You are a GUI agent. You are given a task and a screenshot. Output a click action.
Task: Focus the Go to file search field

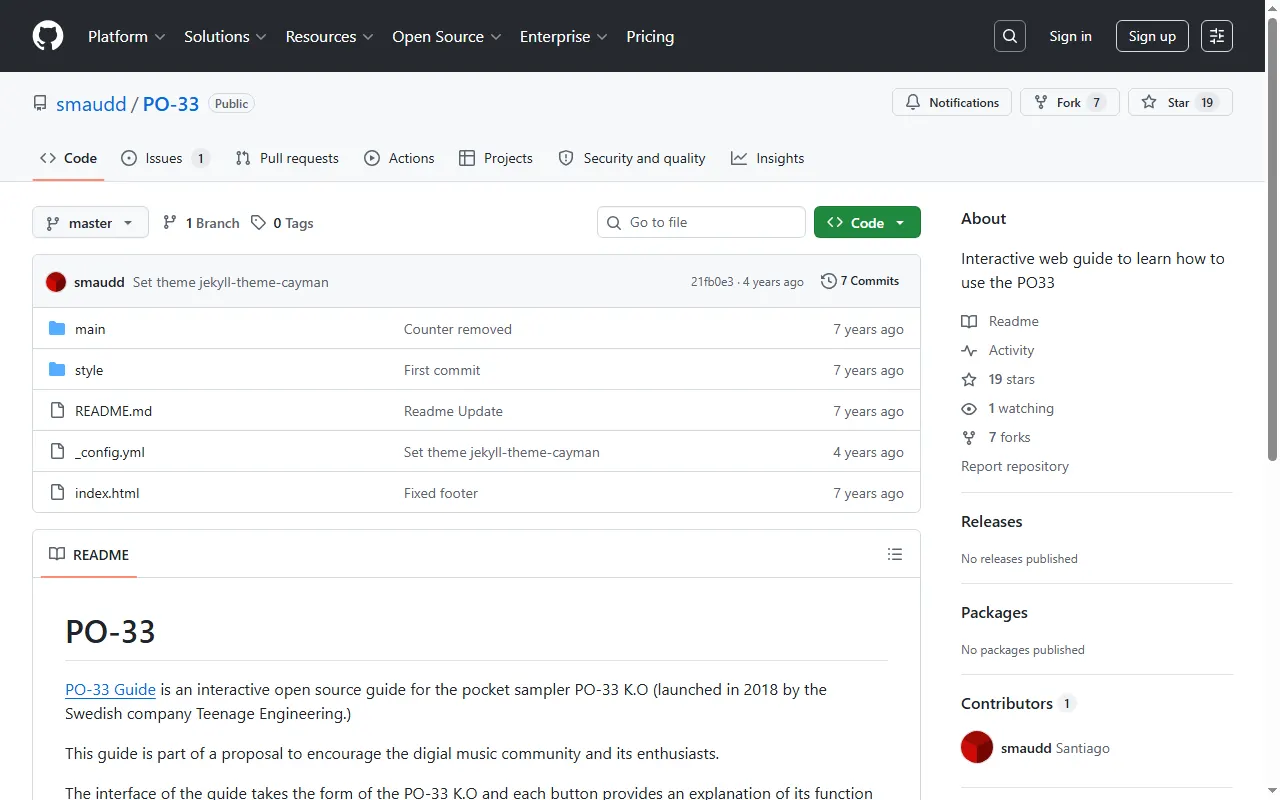(x=701, y=222)
